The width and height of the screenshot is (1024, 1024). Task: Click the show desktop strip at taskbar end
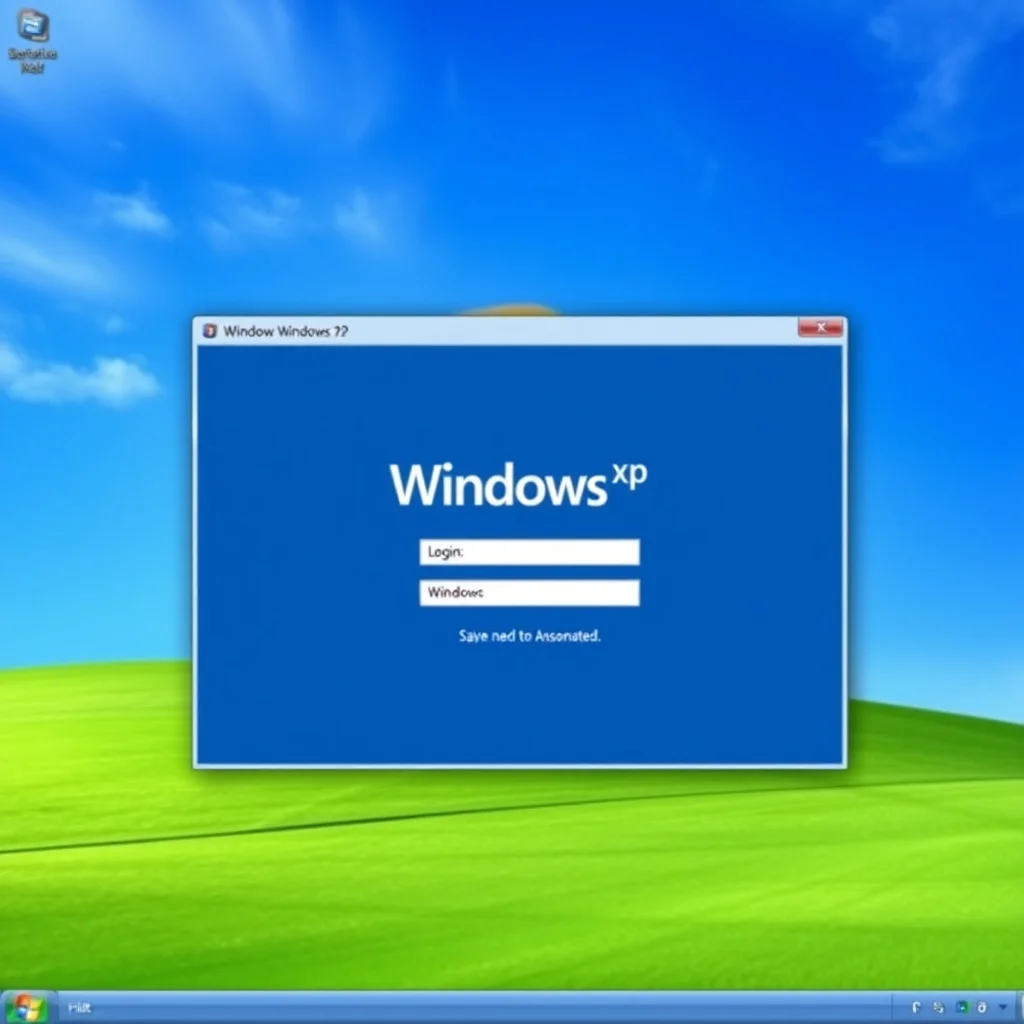point(1020,1008)
